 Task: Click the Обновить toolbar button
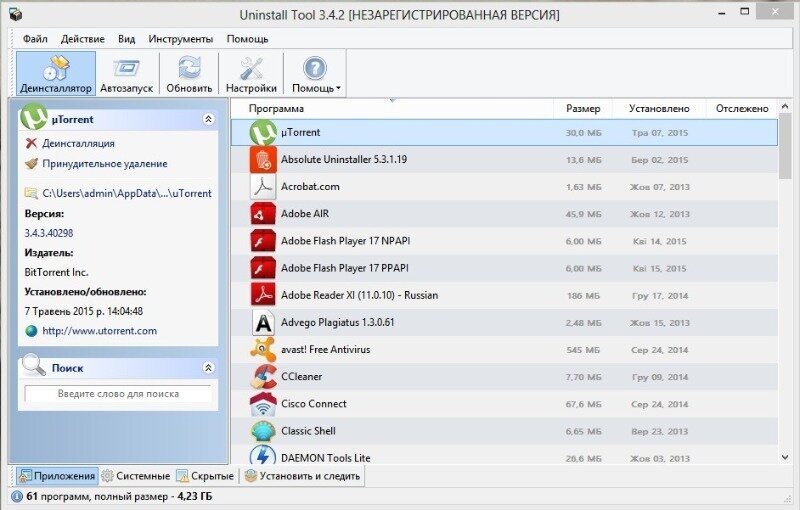pyautogui.click(x=189, y=73)
